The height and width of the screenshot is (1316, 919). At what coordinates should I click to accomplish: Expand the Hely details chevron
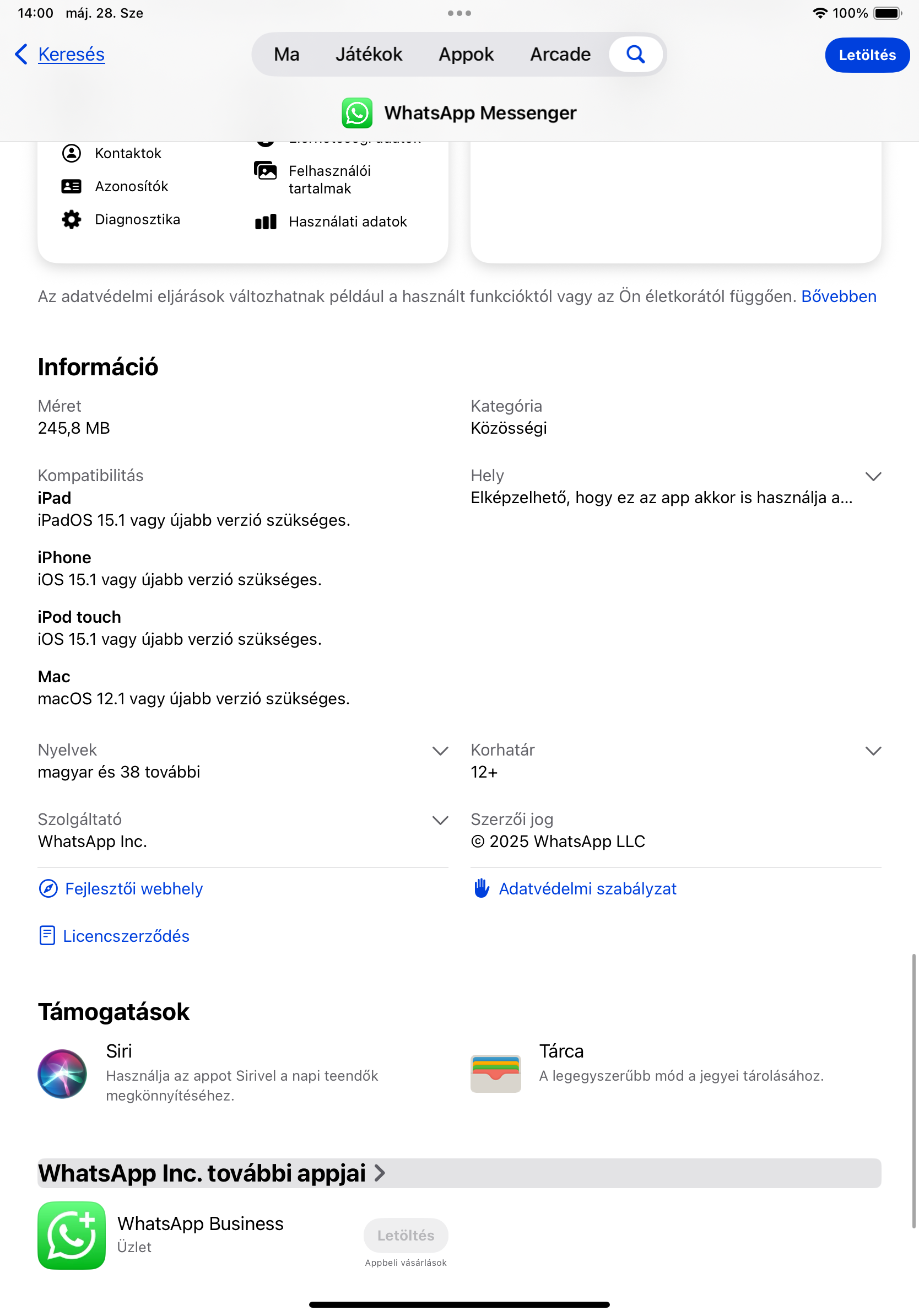point(873,476)
